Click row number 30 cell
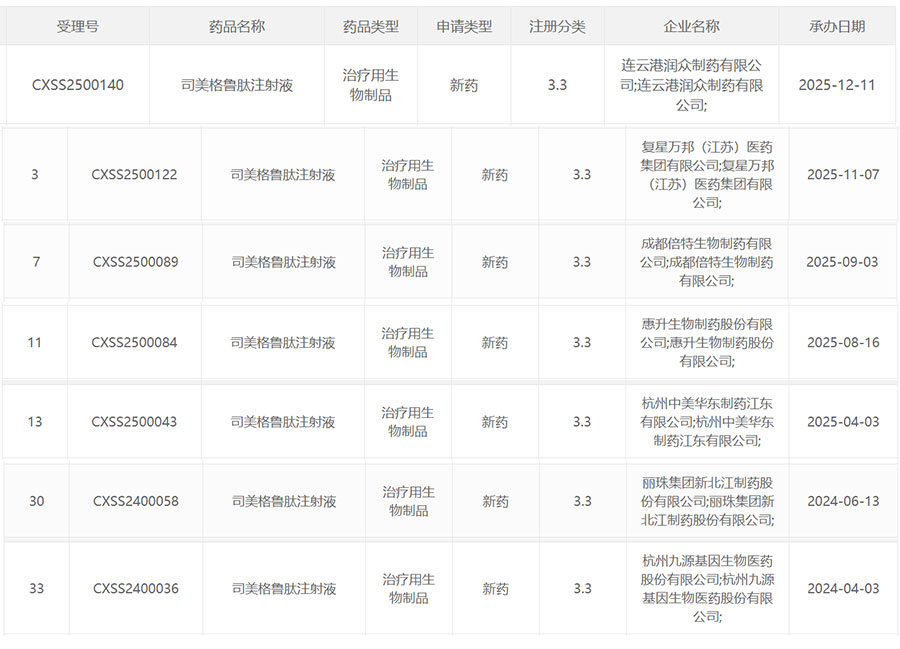900x649 pixels. click(36, 501)
